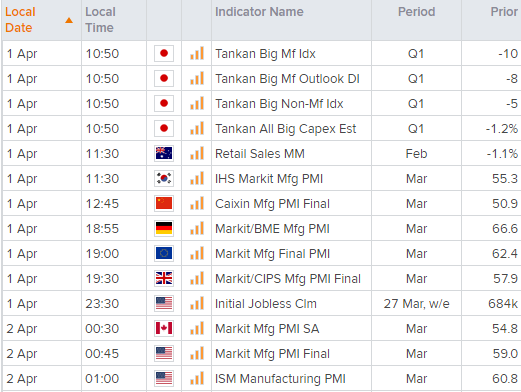Screen dimensions: 521x392
Task: Click importance bars icon for ISM Manufacturing PMI
Action: [197, 378]
